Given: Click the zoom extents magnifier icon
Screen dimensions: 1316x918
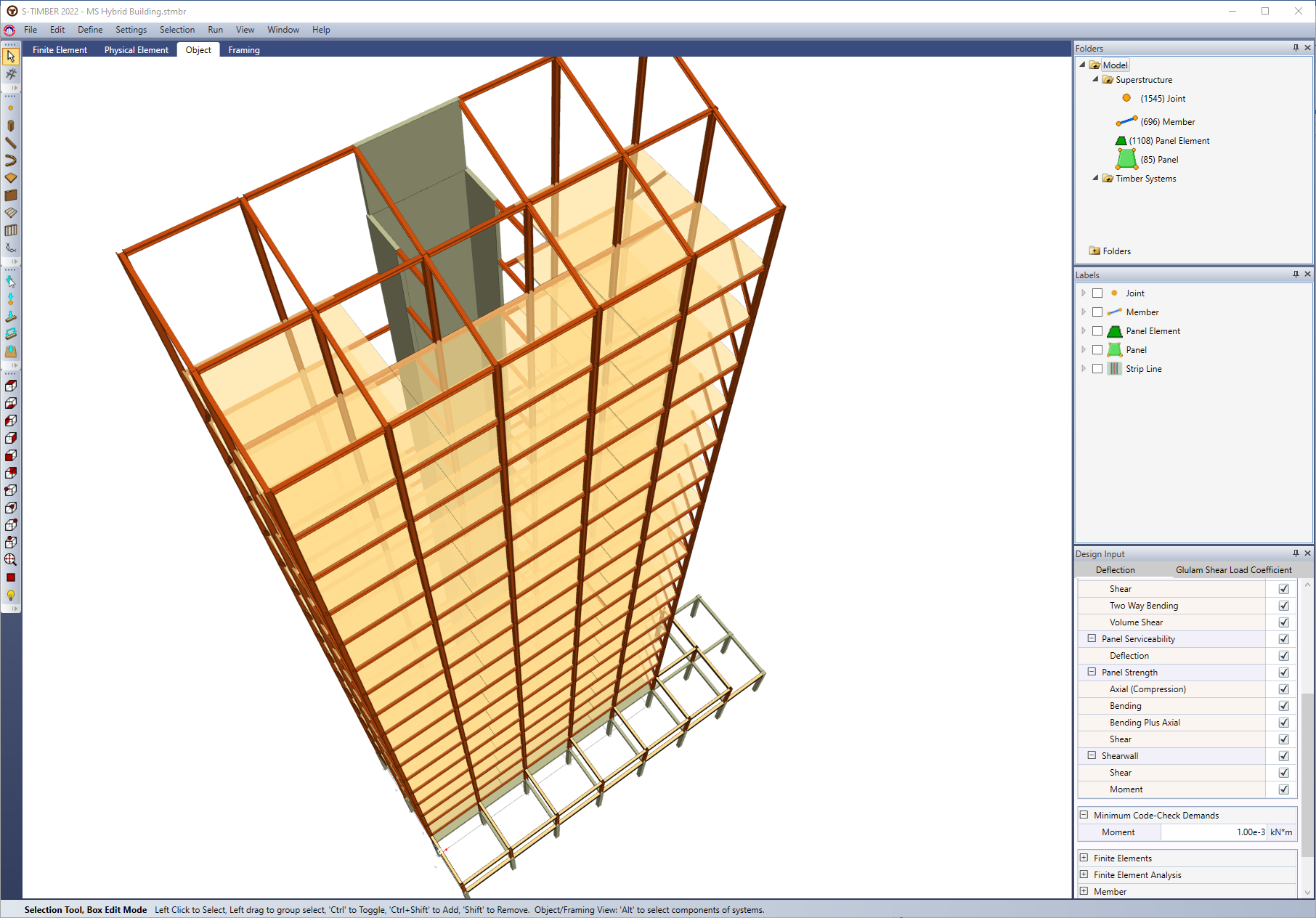Looking at the screenshot, I should [x=11, y=560].
